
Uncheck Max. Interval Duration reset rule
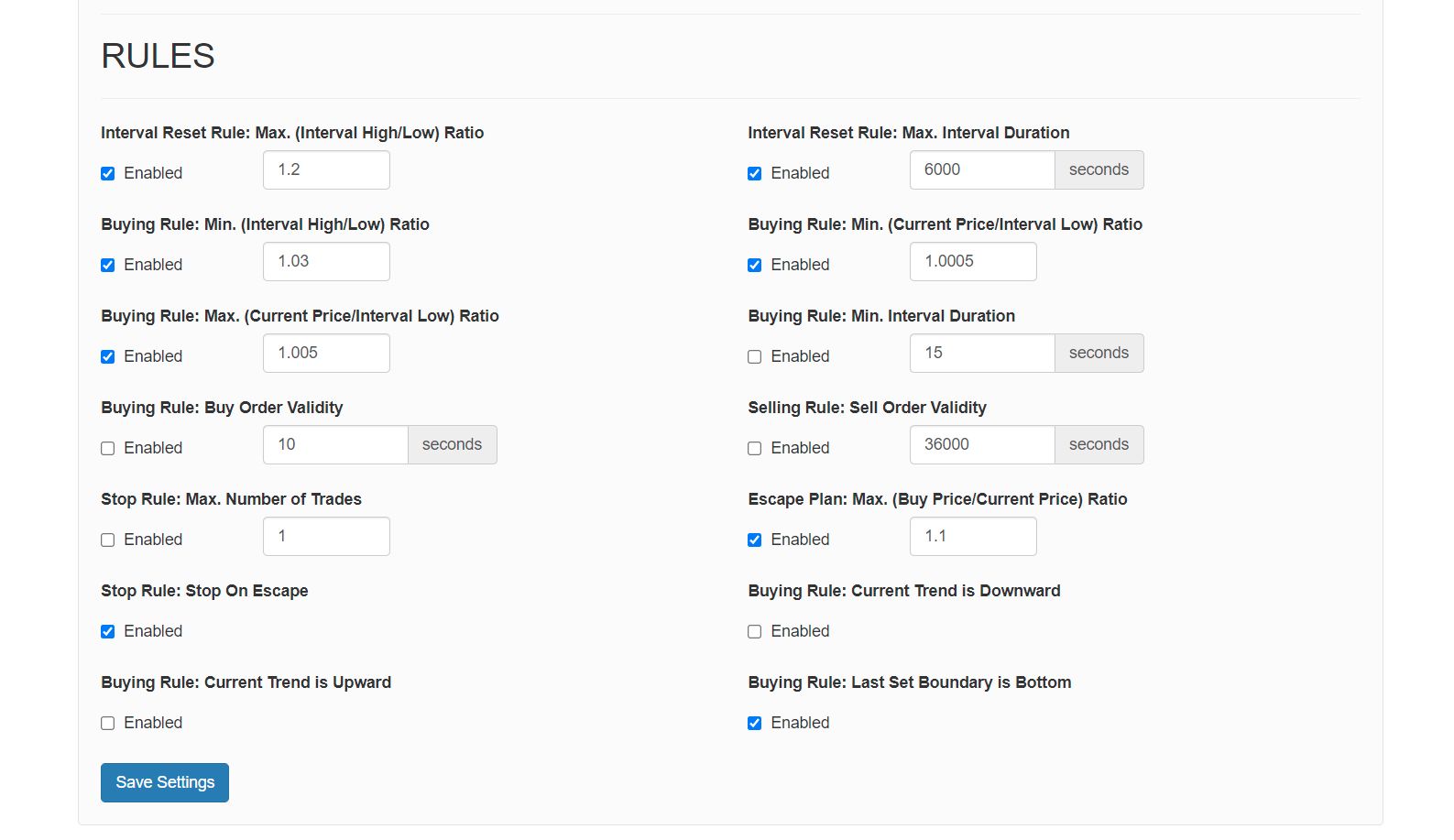point(755,173)
